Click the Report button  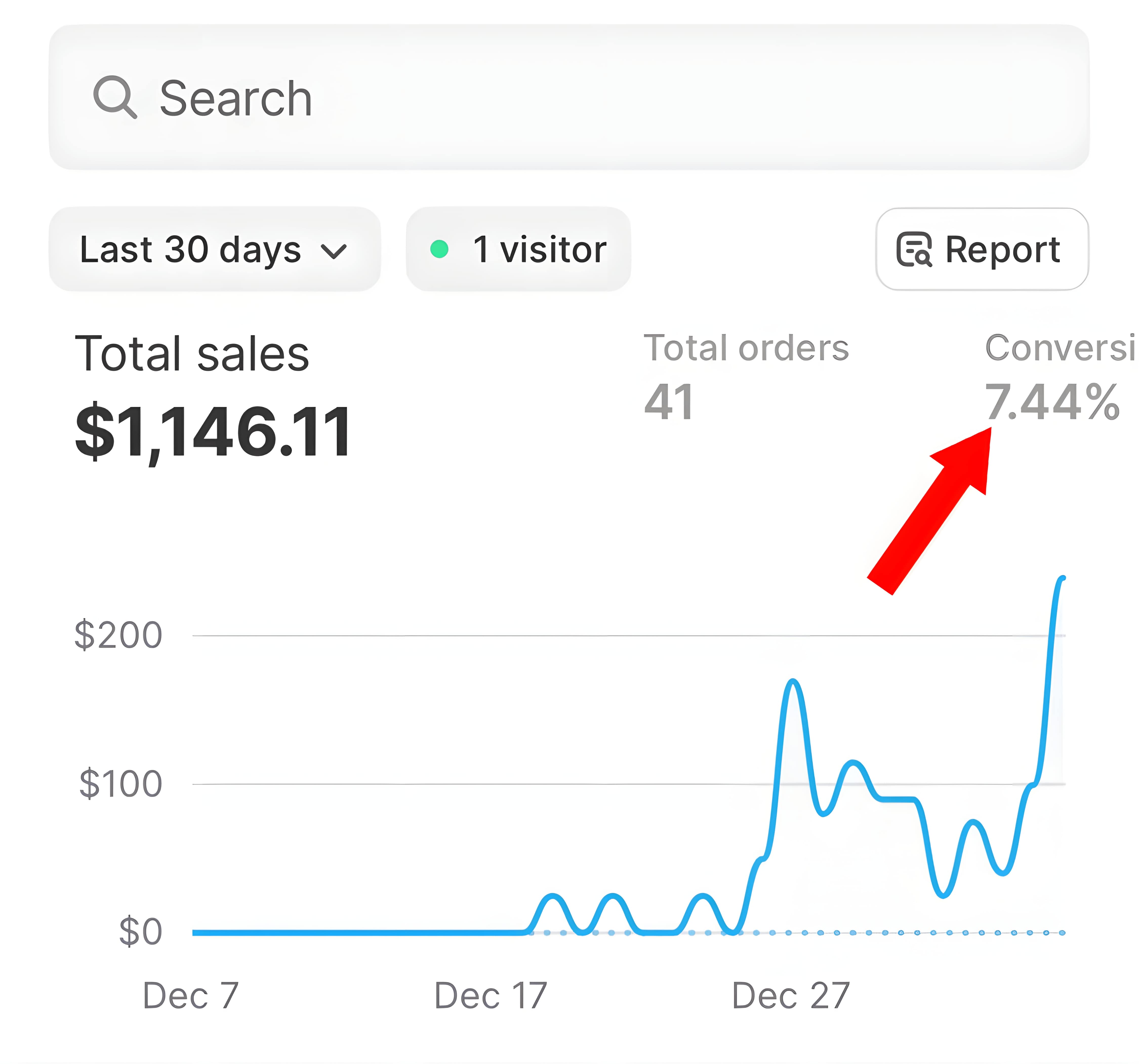point(982,249)
